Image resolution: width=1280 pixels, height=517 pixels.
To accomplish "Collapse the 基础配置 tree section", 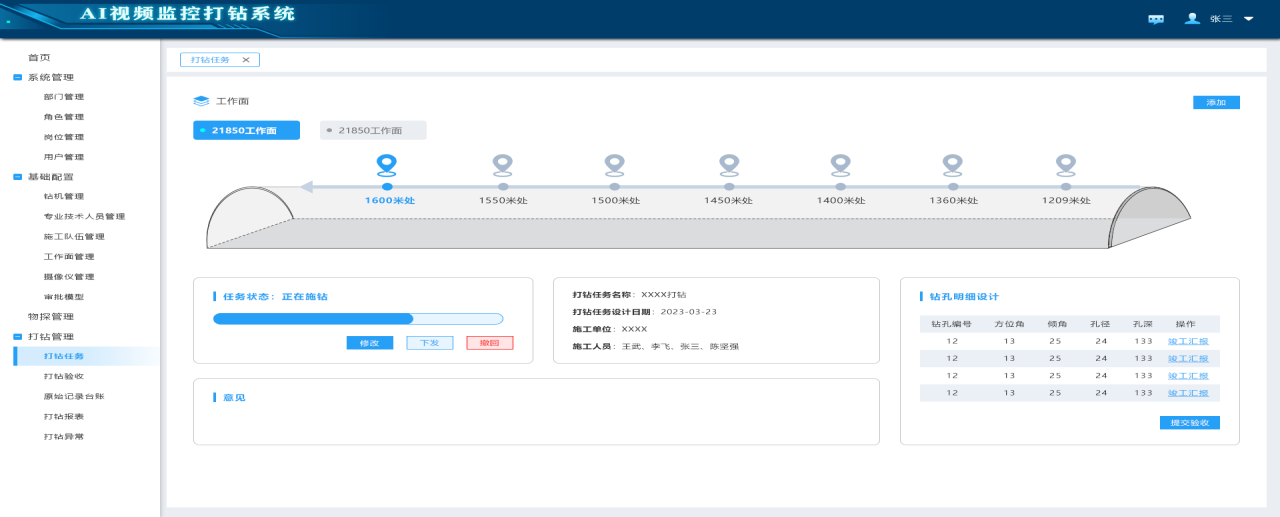I will [17, 177].
